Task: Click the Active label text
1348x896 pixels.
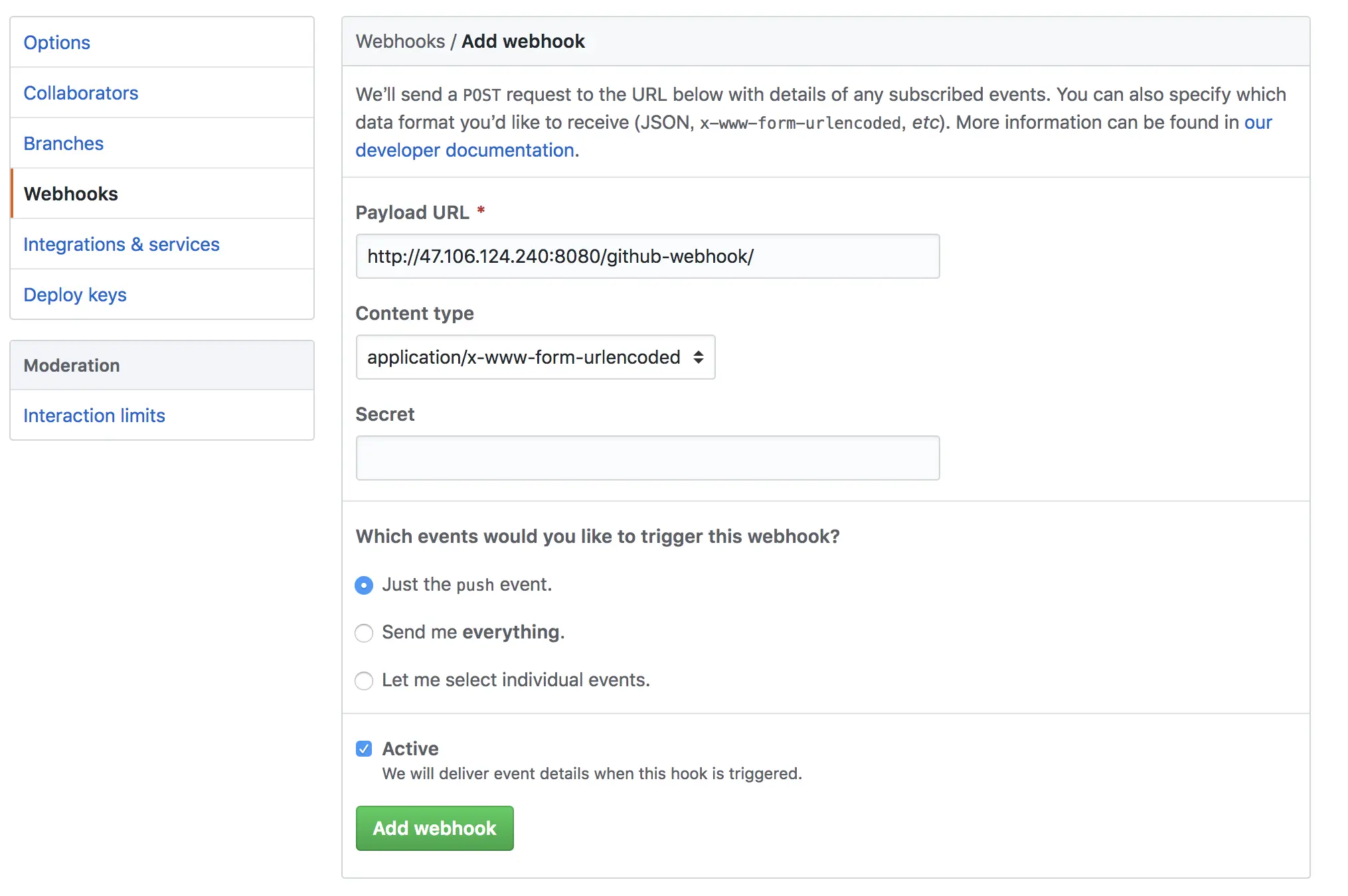Action: tap(410, 749)
